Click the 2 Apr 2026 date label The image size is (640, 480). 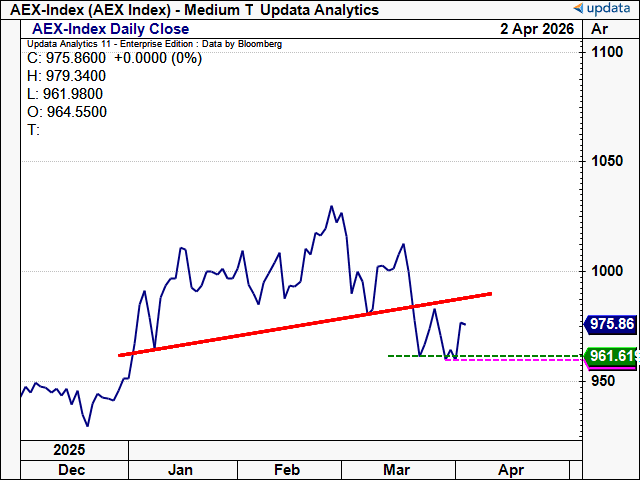pyautogui.click(x=537, y=29)
